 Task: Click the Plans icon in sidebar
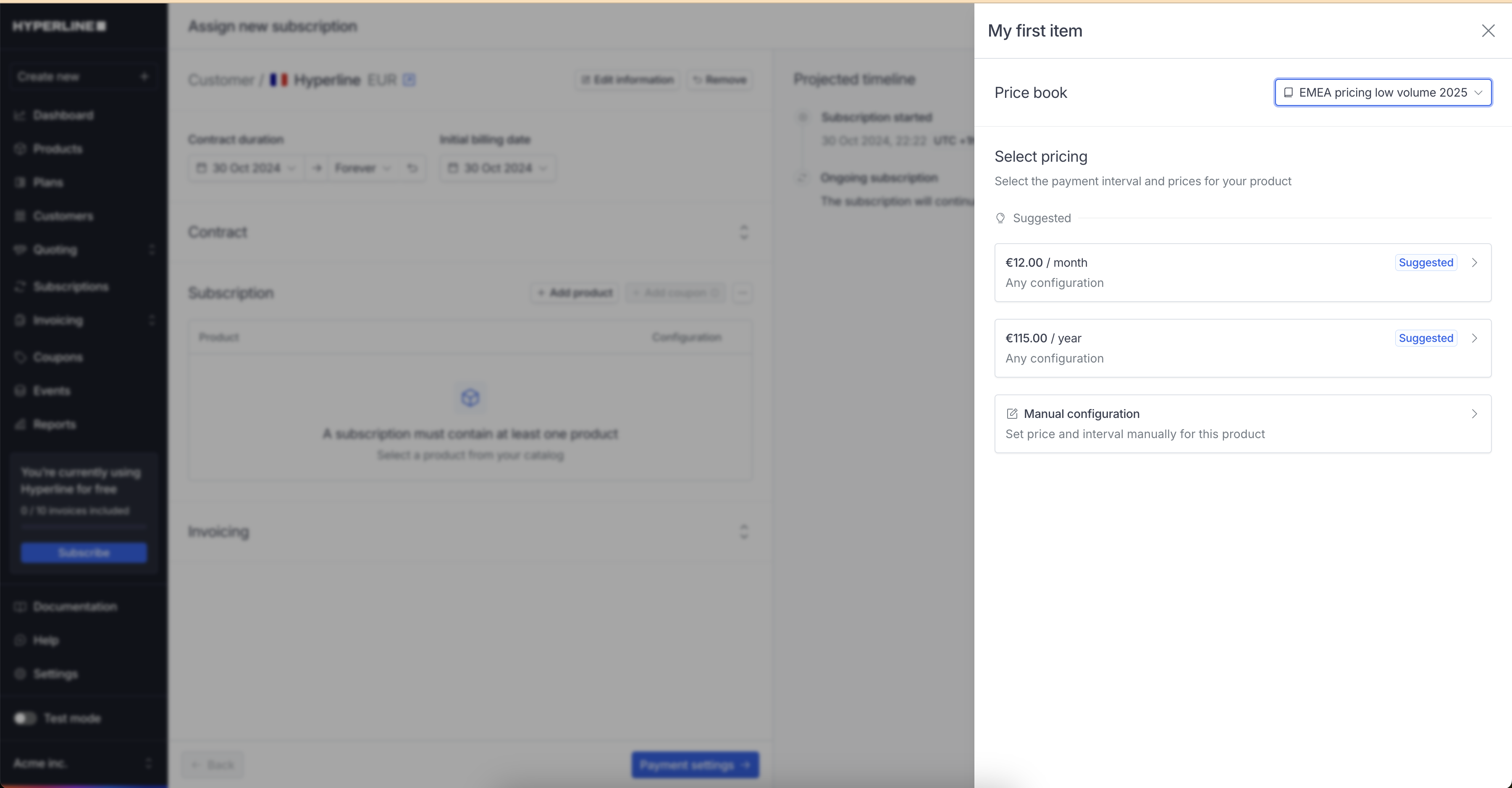click(x=20, y=182)
